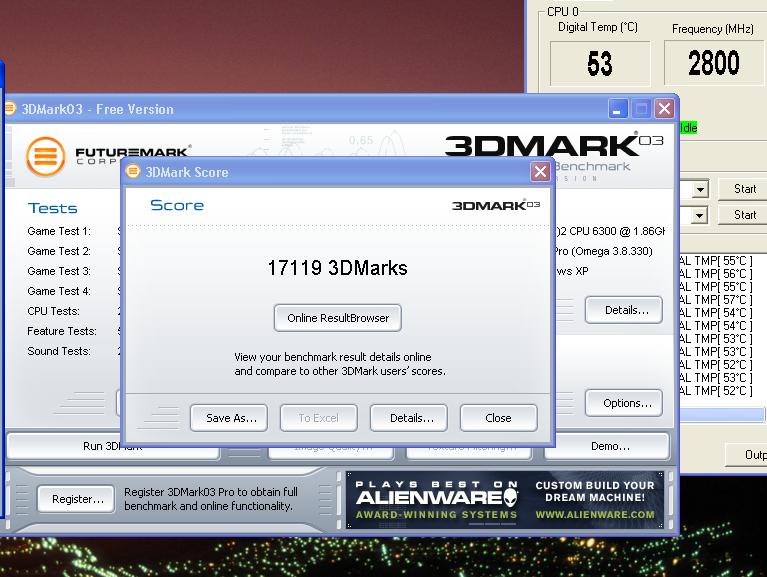Viewport: 767px width, 577px height.
Task: Open system Details in 3DMark03 main window
Action: [x=624, y=310]
